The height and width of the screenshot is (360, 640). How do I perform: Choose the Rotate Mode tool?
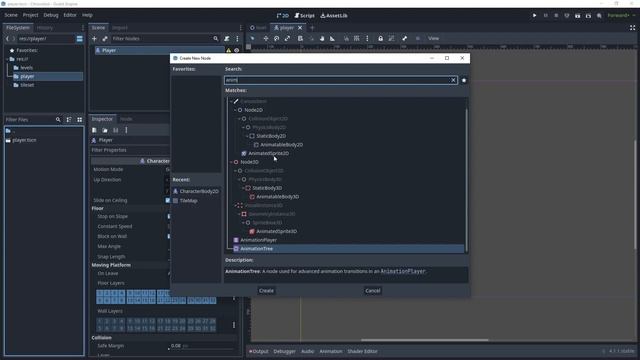tap(276, 38)
